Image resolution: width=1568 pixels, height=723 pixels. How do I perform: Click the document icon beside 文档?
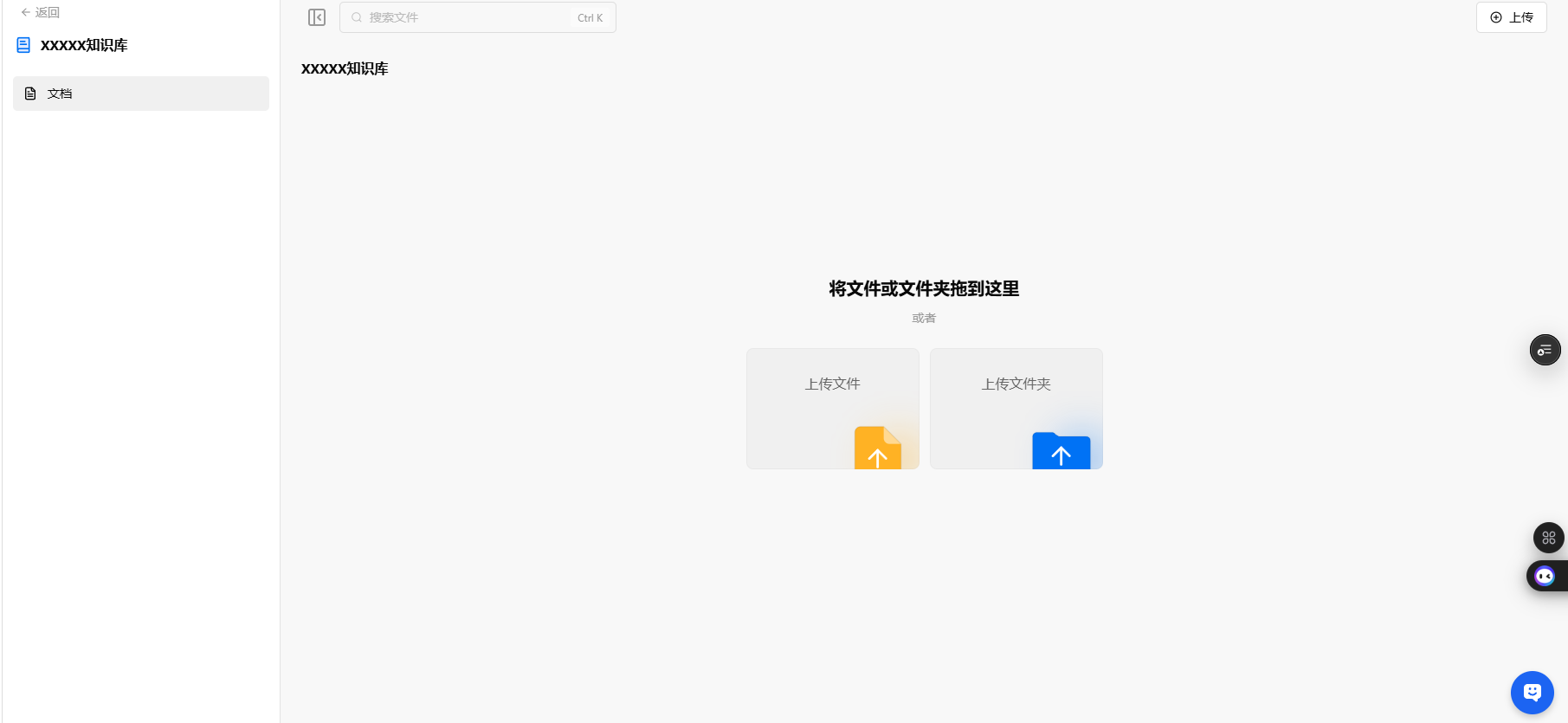click(x=30, y=94)
